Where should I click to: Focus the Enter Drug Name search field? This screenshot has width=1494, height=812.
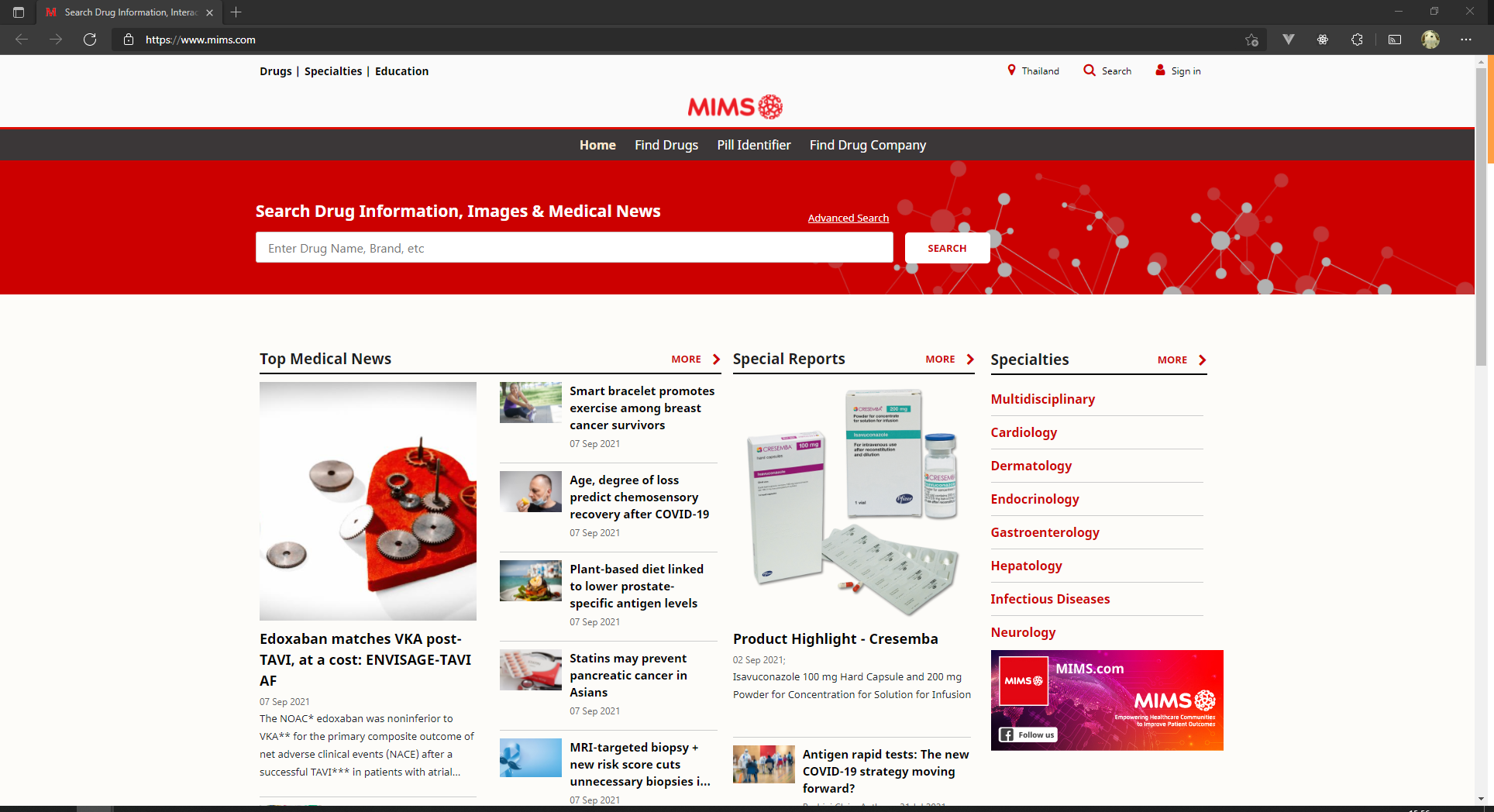coord(574,248)
